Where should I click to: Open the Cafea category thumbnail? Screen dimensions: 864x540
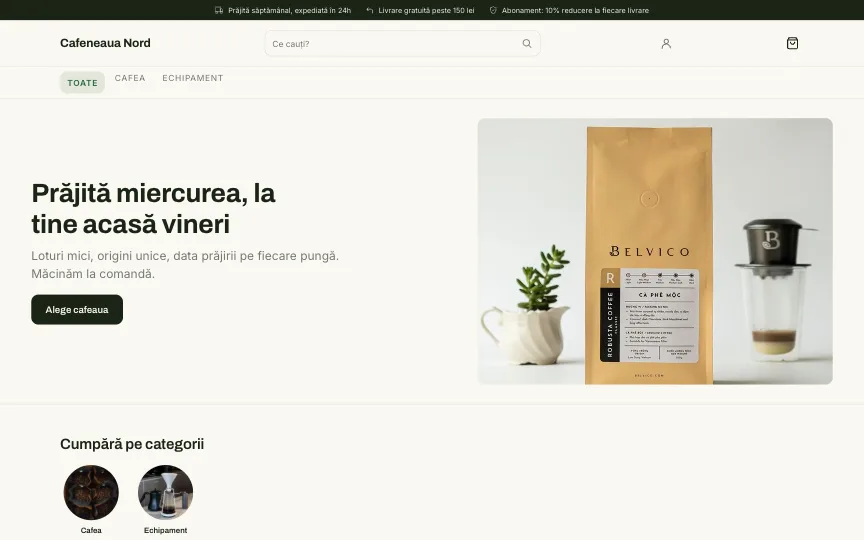click(x=91, y=492)
